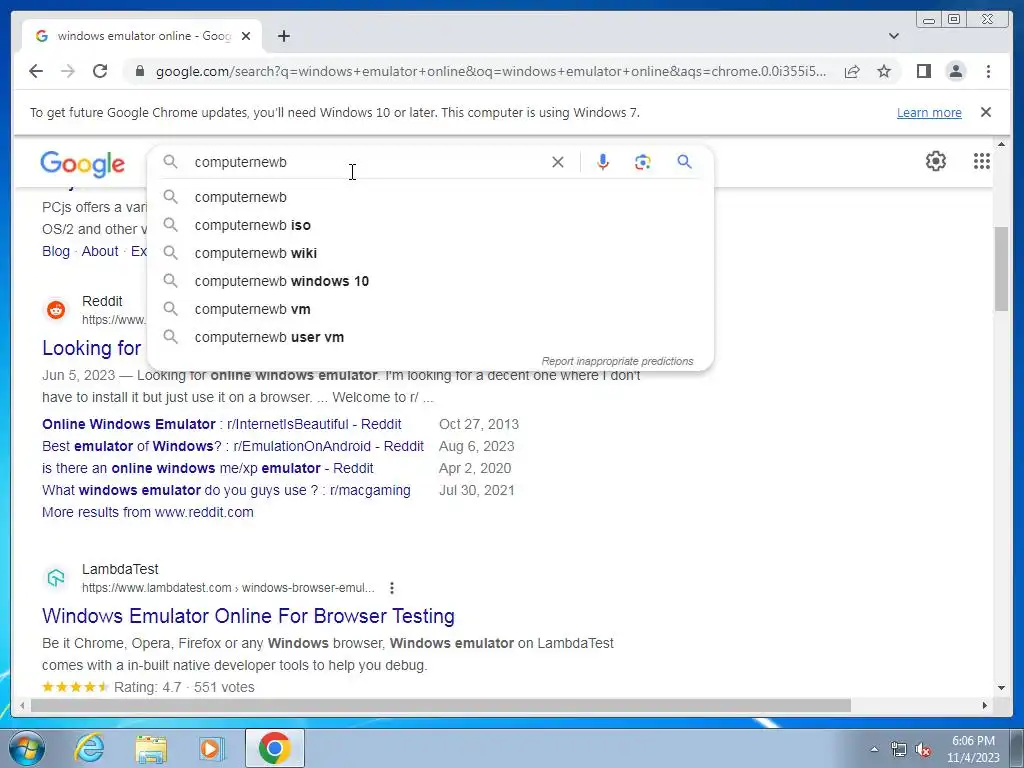The height and width of the screenshot is (768, 1024).
Task: Open the Windows Start menu
Action: coord(25,748)
